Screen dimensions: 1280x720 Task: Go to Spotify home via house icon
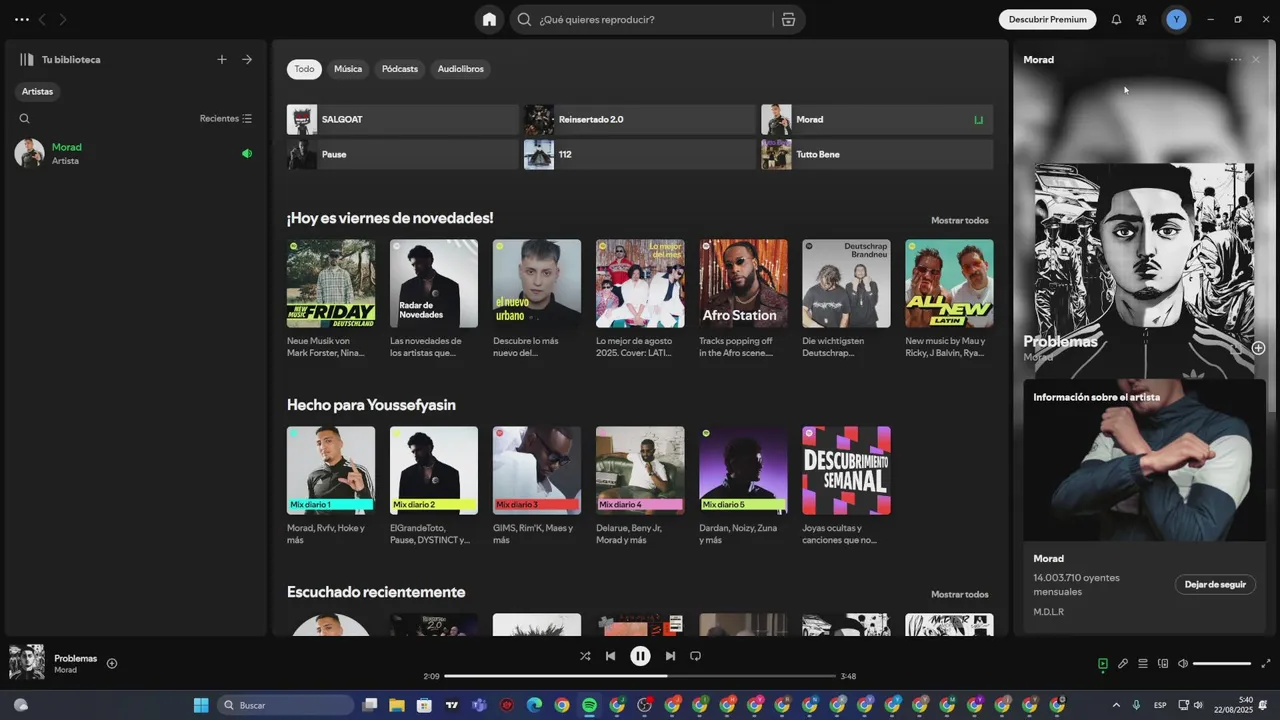[x=489, y=19]
